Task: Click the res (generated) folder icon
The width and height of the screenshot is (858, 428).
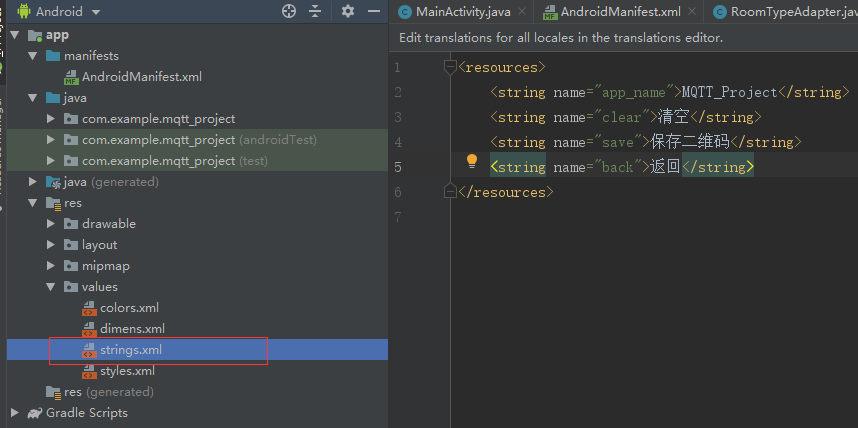Action: coord(53,392)
